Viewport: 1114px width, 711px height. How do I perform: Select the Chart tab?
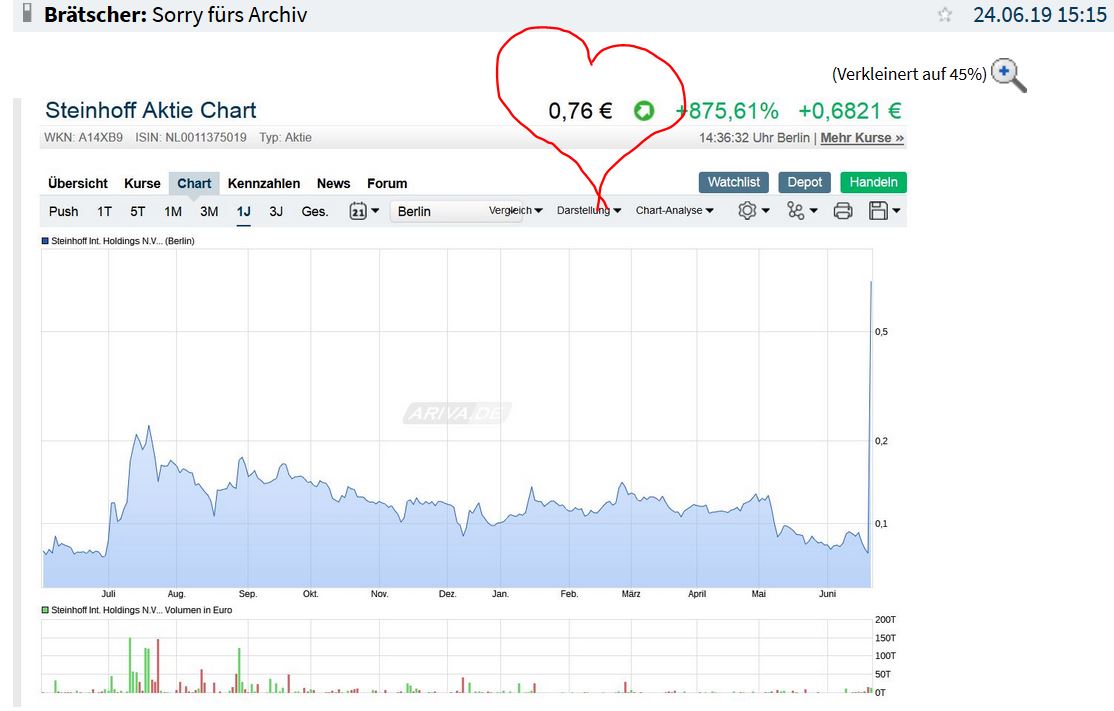[x=194, y=183]
